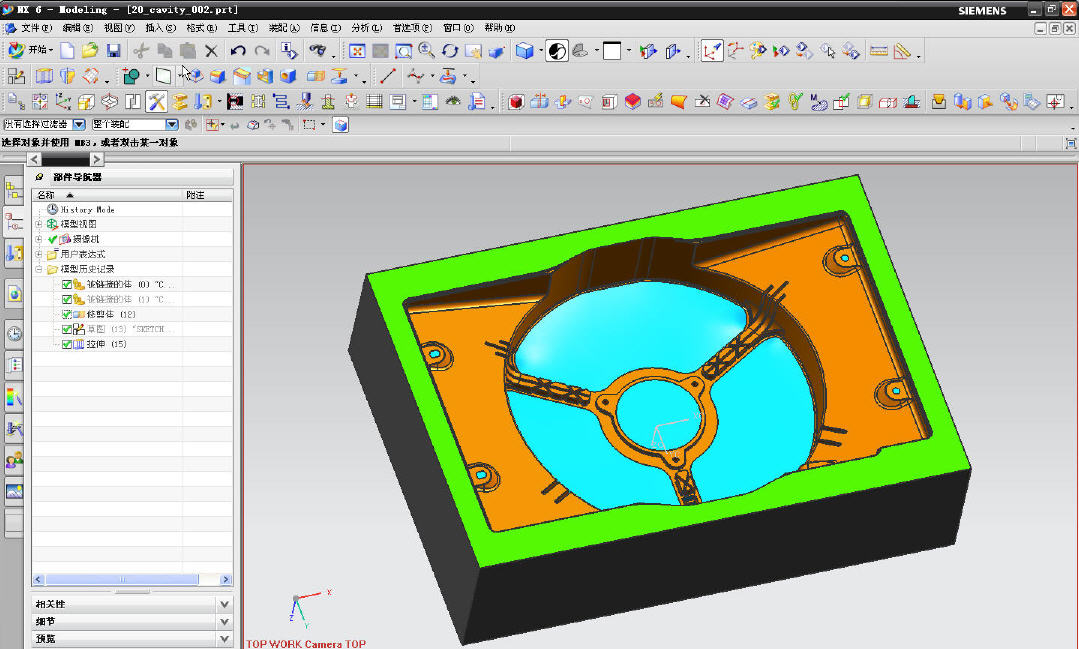Screen dimensions: 1079x649
Task: Click the Measure Distance ruler icon
Action: 879,50
